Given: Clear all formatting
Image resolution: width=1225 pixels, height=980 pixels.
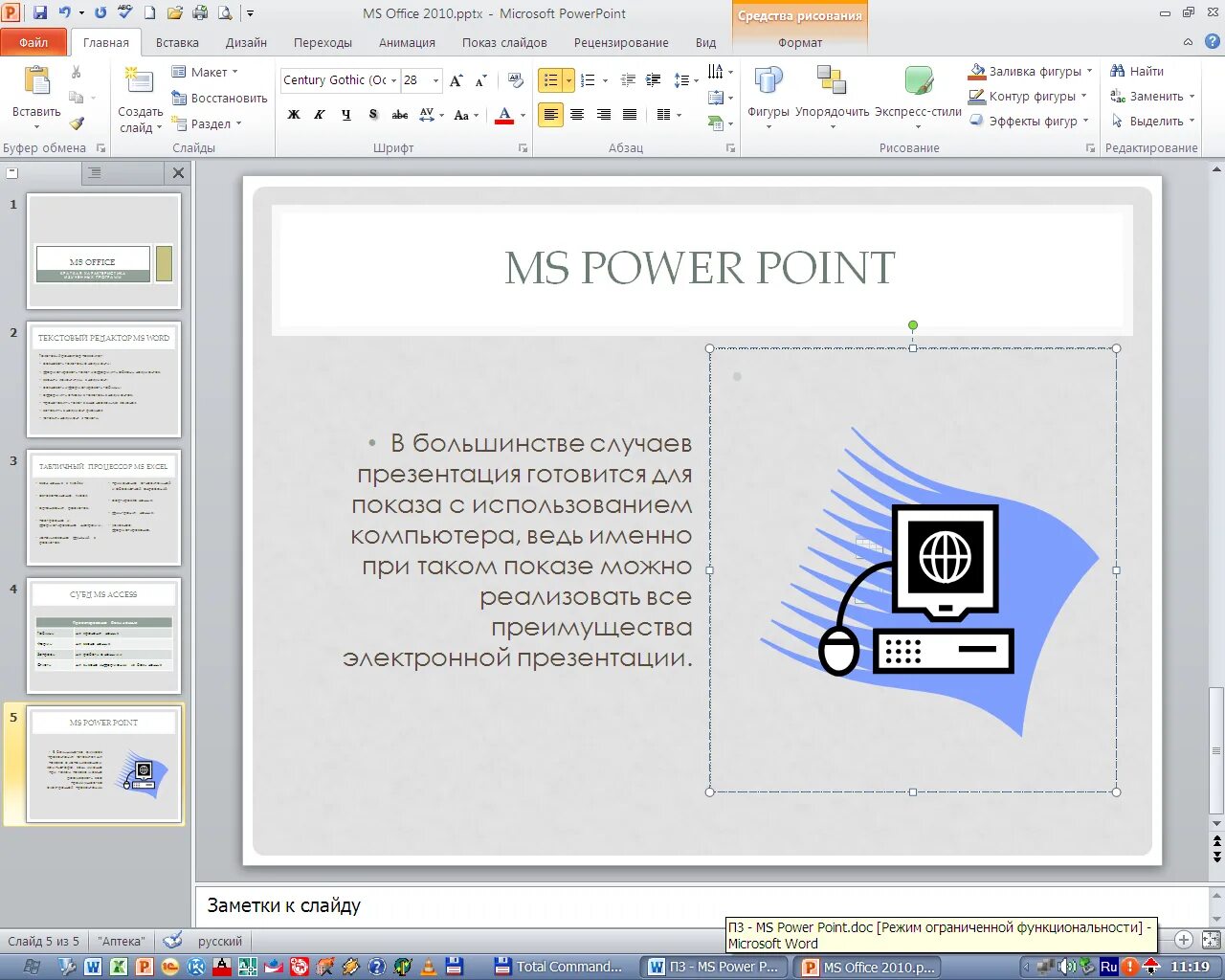Looking at the screenshot, I should (516, 80).
